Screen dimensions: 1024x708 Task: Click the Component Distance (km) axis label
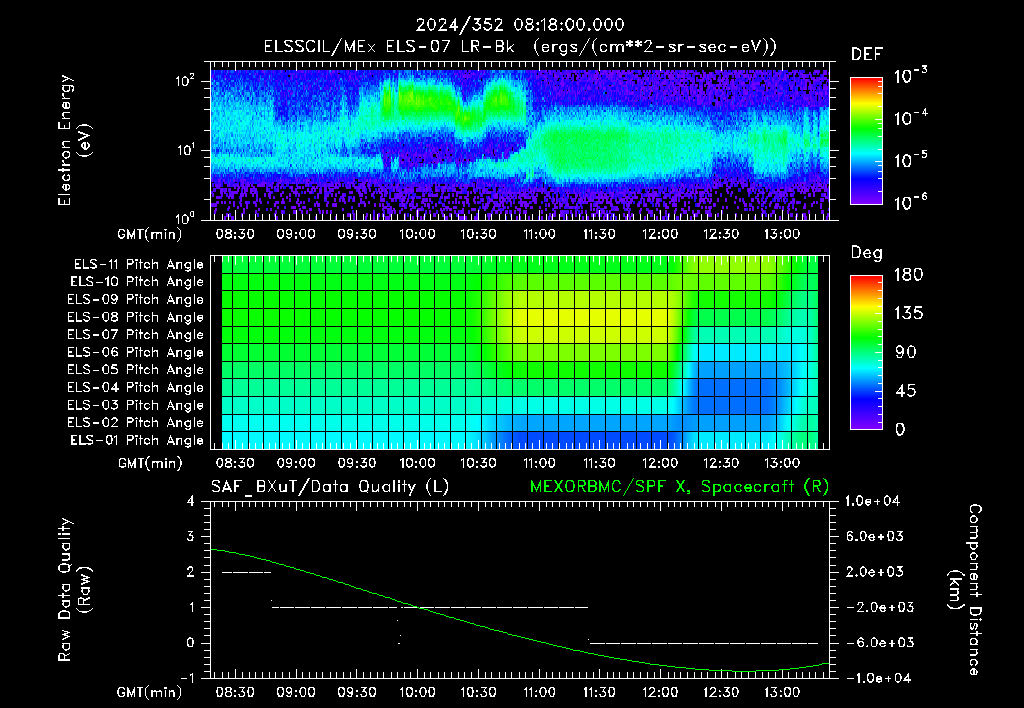(x=965, y=590)
